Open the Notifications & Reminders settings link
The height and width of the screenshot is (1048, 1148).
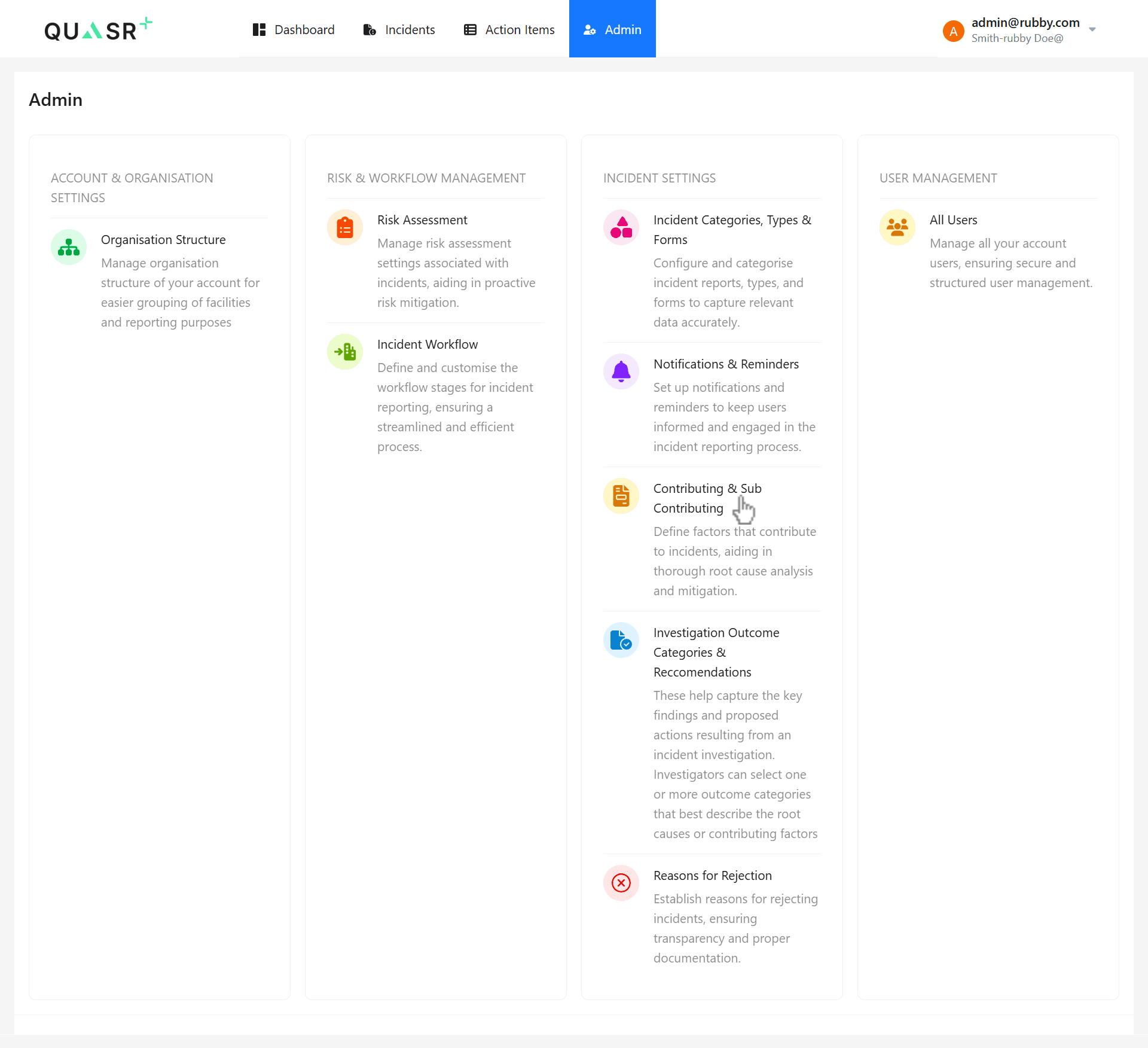tap(726, 364)
